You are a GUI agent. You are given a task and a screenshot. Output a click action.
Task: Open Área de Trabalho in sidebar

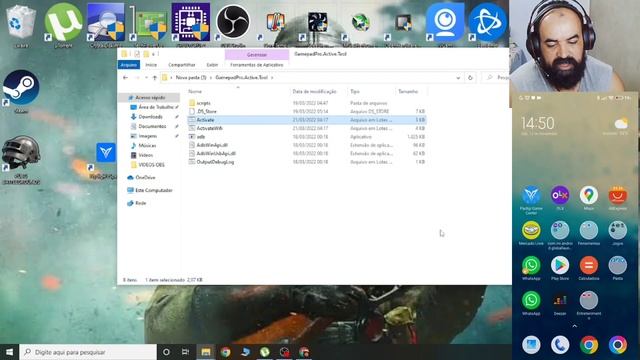155,107
